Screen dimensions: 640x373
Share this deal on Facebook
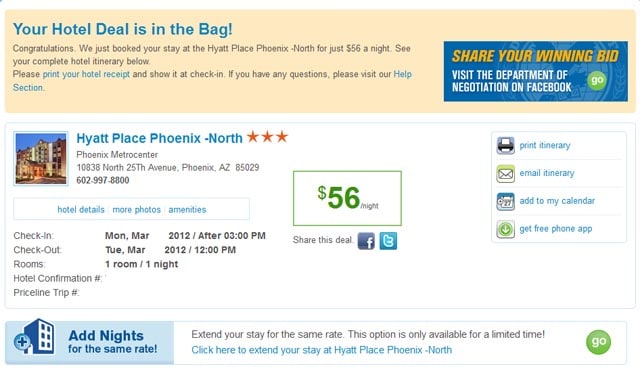(x=366, y=241)
